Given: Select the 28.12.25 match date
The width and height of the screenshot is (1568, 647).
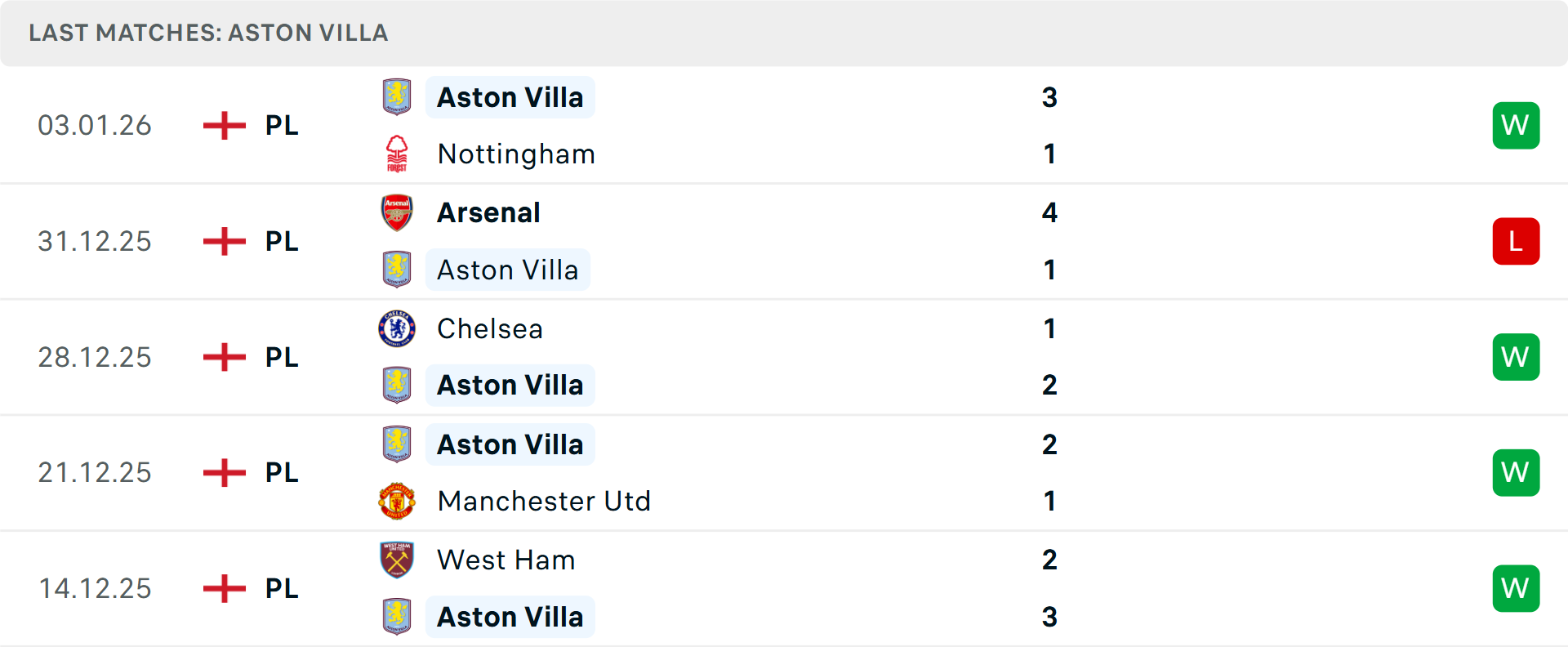Looking at the screenshot, I should tap(95, 357).
